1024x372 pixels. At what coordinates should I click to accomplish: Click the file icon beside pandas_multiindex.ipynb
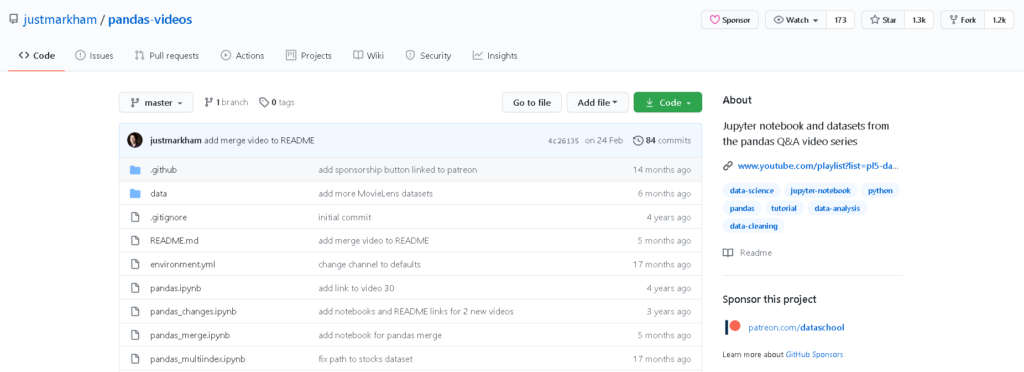coord(135,359)
